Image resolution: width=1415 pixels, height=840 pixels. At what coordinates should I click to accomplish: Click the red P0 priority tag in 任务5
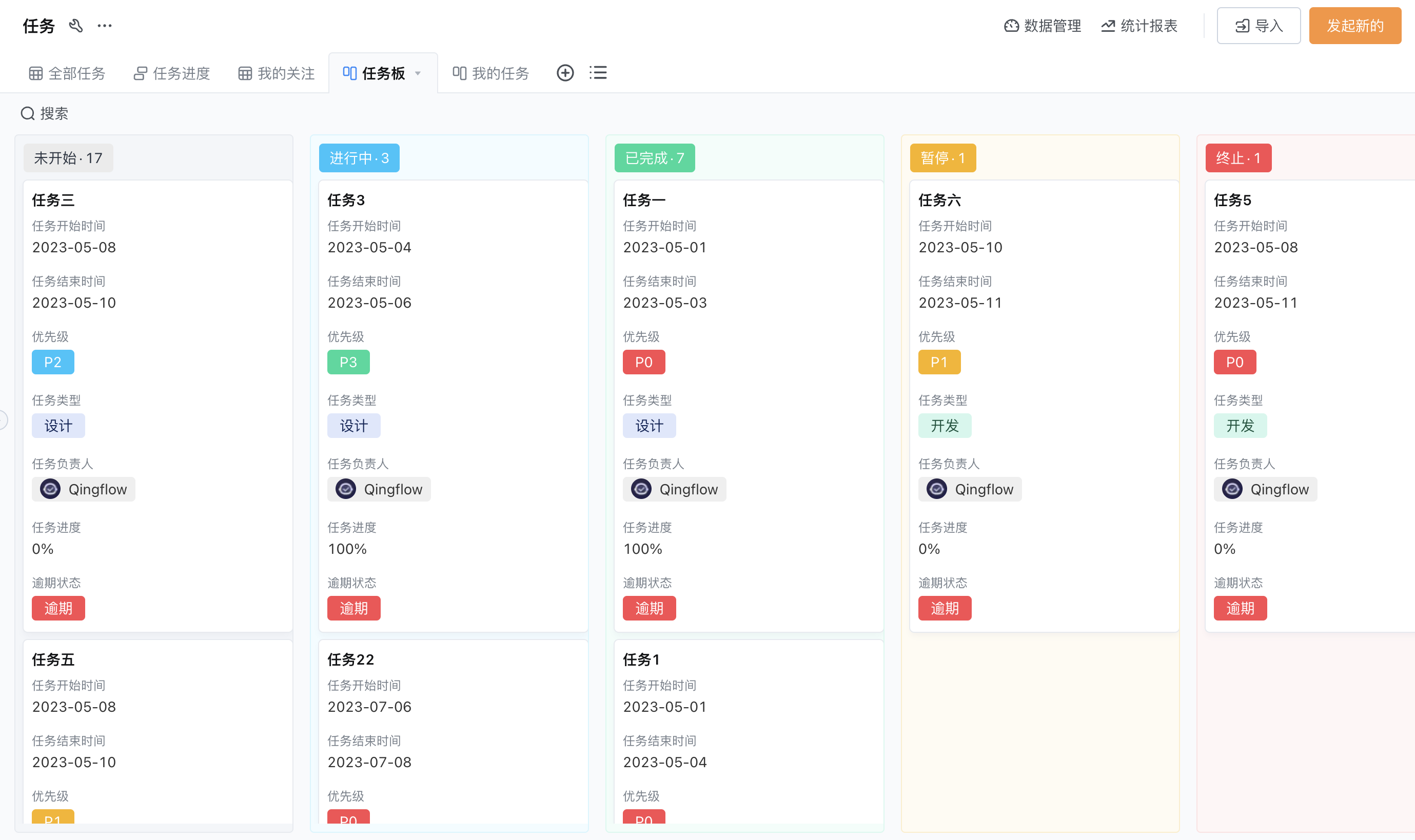[1235, 362]
